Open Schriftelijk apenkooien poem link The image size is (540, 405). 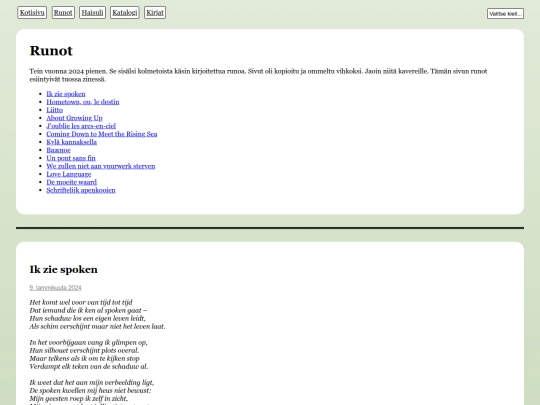click(x=81, y=190)
